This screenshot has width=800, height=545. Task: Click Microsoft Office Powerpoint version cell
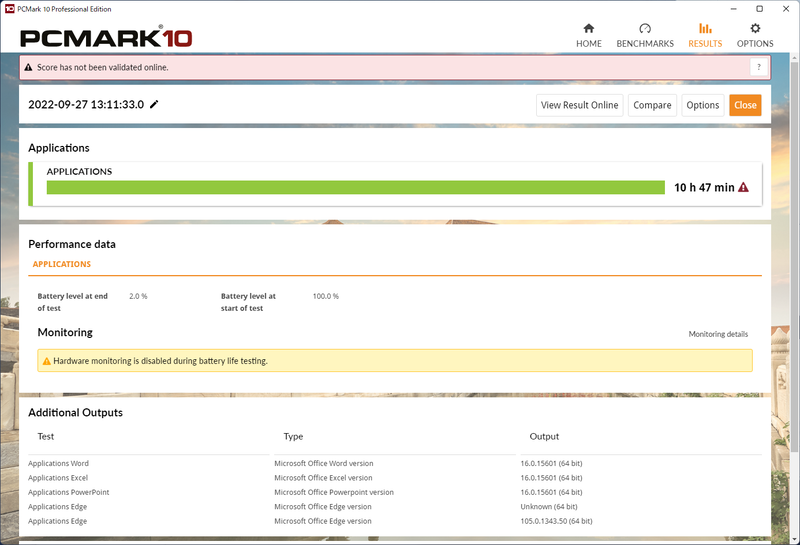click(x=334, y=492)
